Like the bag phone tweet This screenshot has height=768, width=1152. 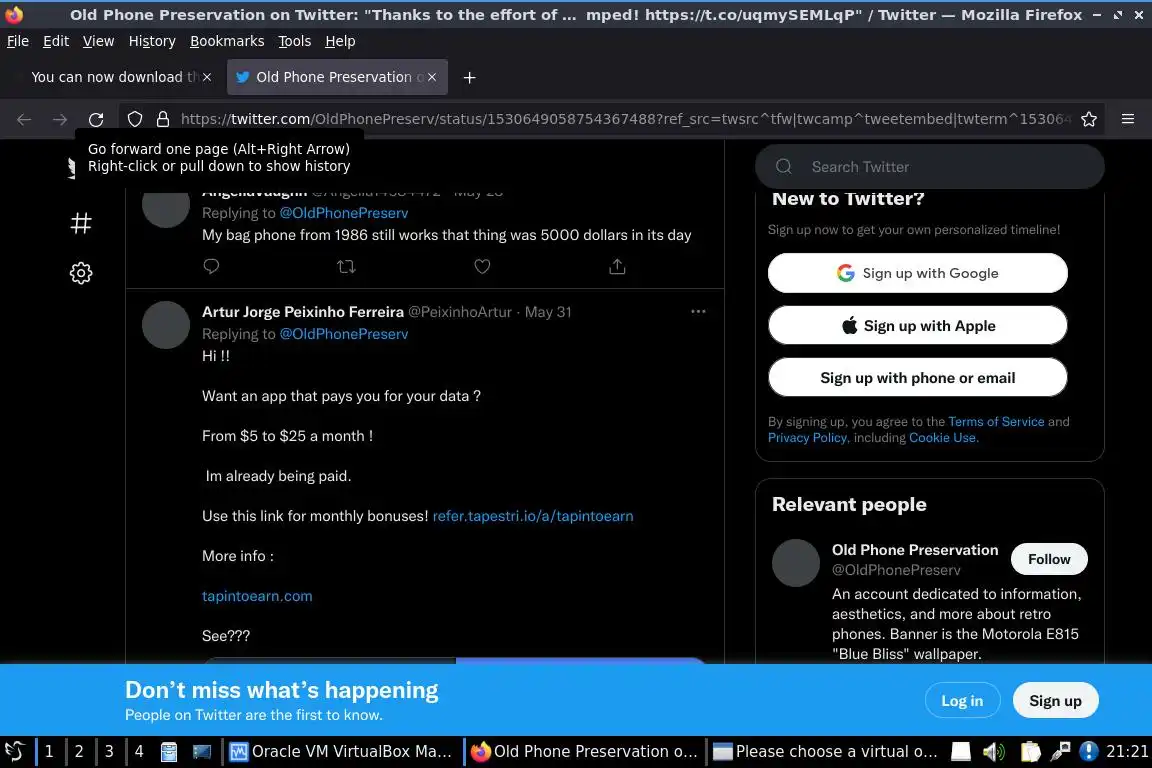(482, 266)
